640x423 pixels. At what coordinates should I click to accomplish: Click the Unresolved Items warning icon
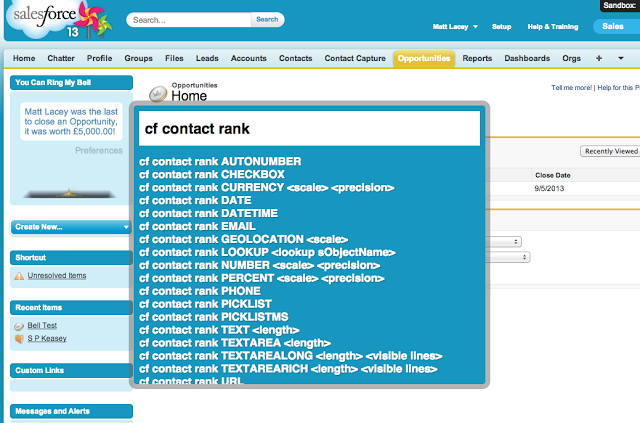[19, 276]
